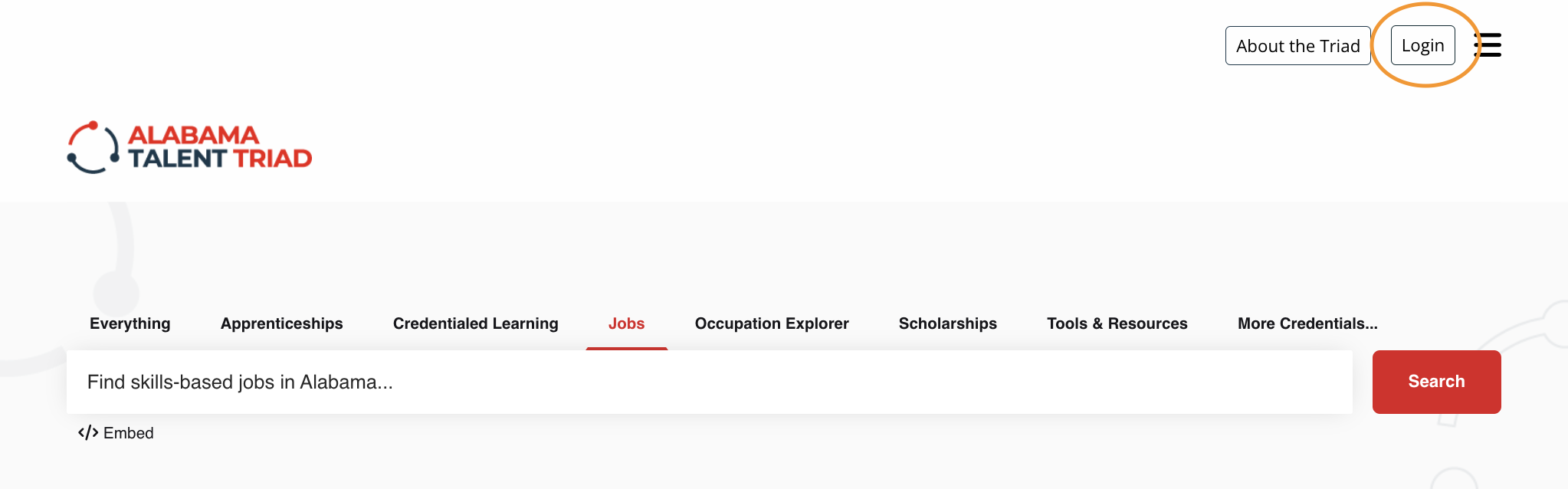The width and height of the screenshot is (1568, 489).
Task: Click the red ALABAMA logo wordmark
Action: [193, 135]
